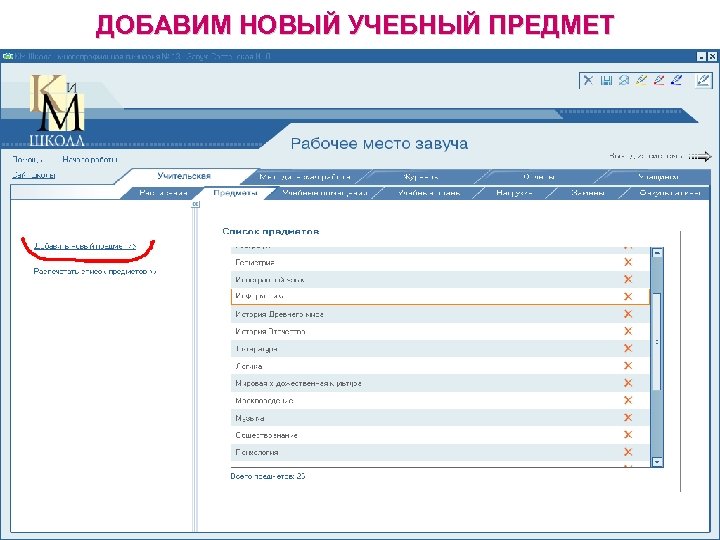This screenshot has width=720, height=540.
Task: Select the Музыка row
Action: [x=440, y=418]
